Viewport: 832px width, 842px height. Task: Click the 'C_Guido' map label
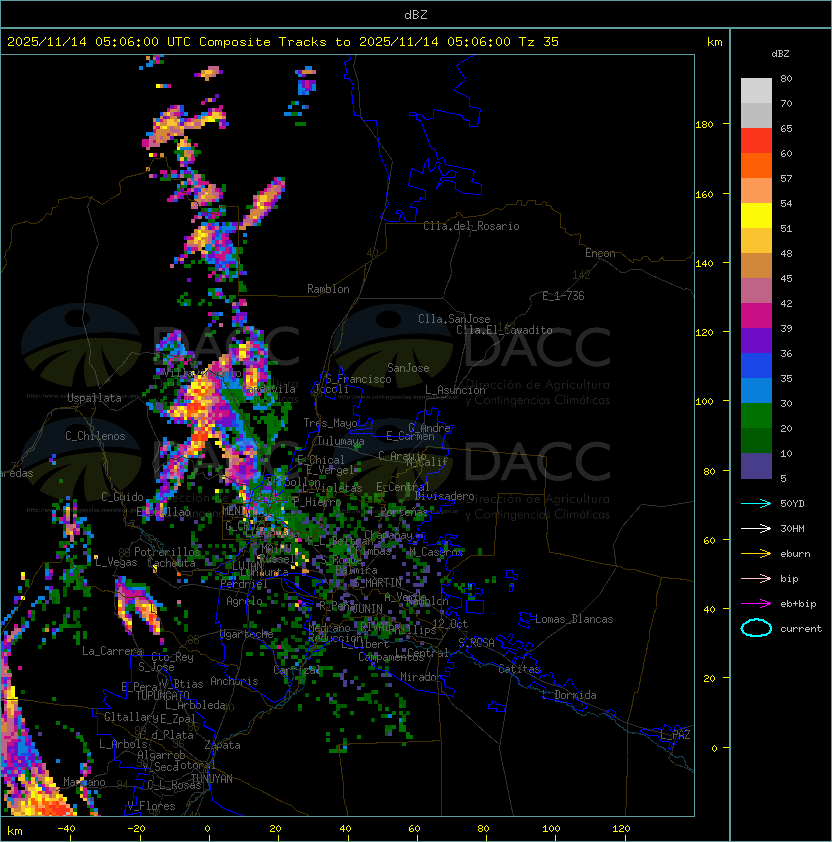pos(122,497)
